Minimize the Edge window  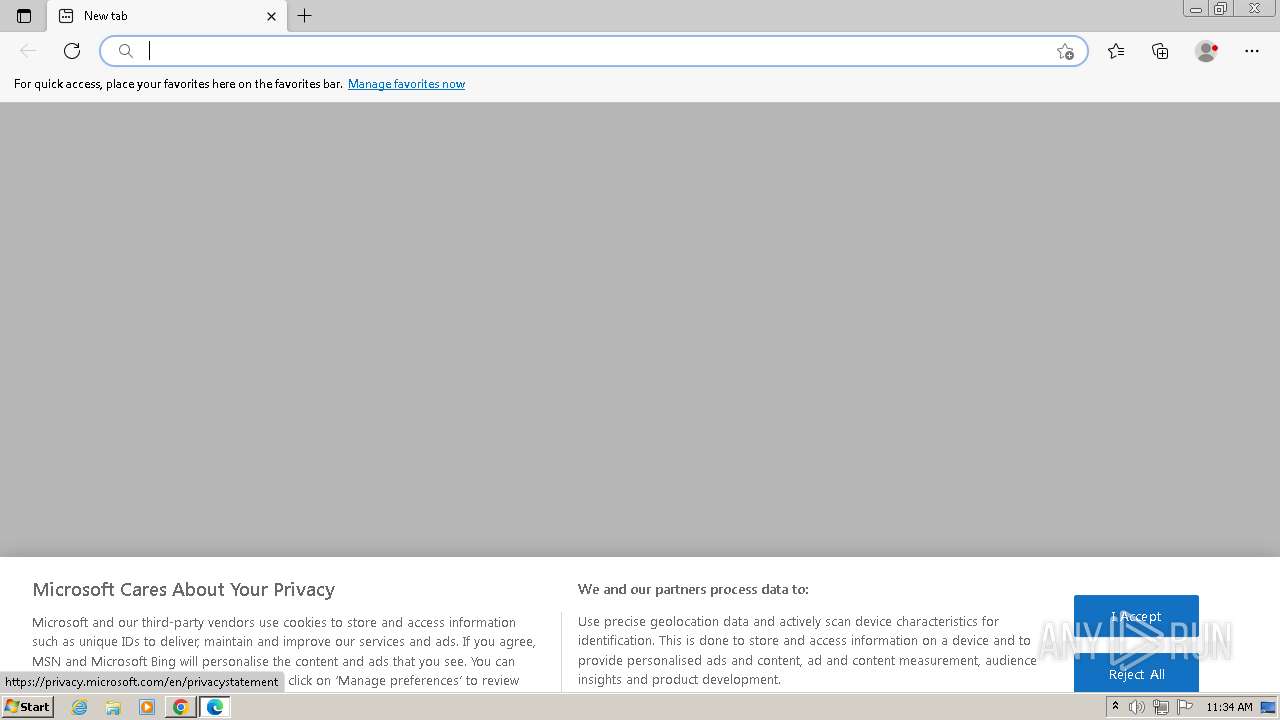tap(1195, 9)
